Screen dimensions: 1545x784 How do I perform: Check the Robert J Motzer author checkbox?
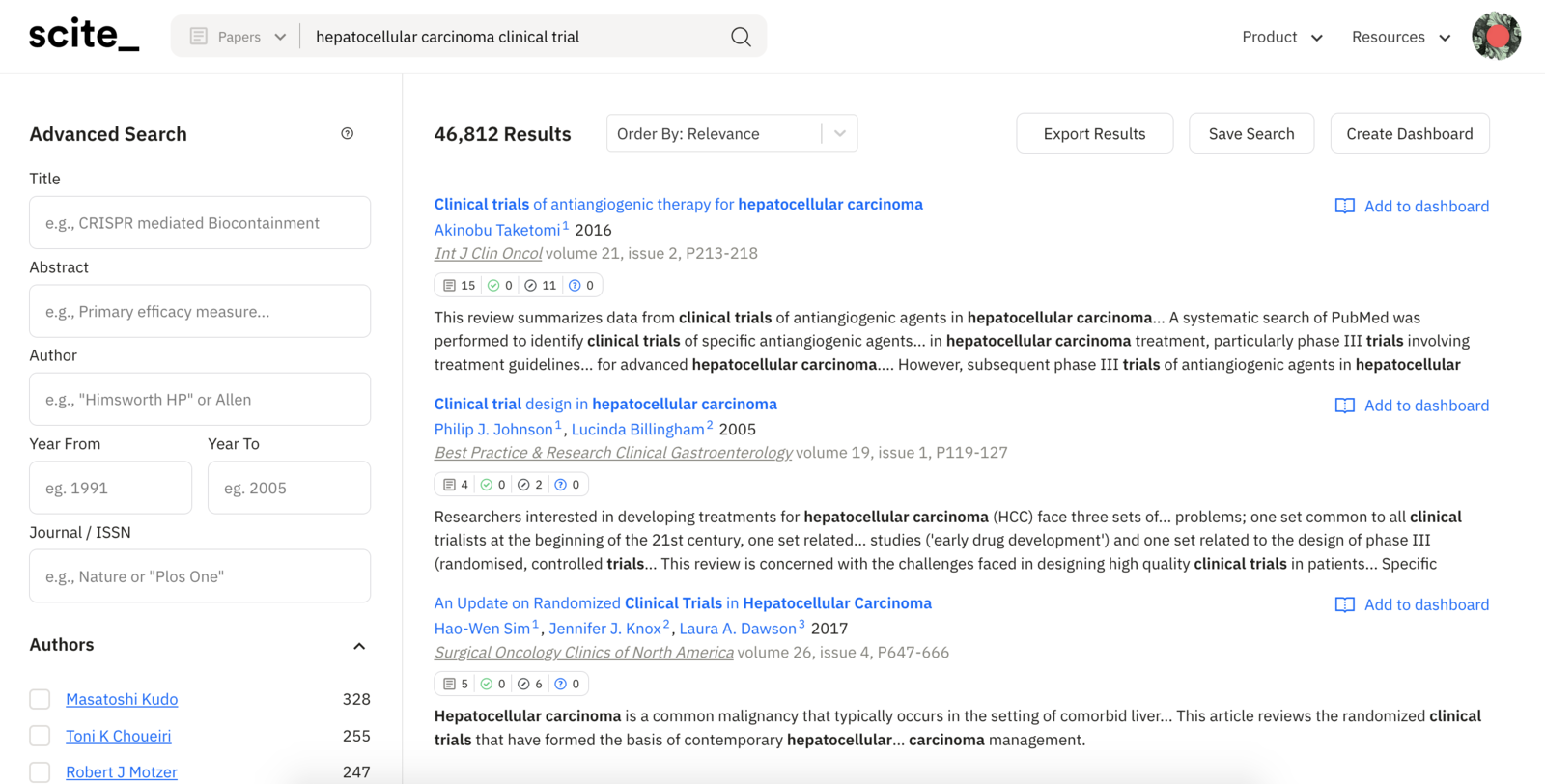[40, 771]
